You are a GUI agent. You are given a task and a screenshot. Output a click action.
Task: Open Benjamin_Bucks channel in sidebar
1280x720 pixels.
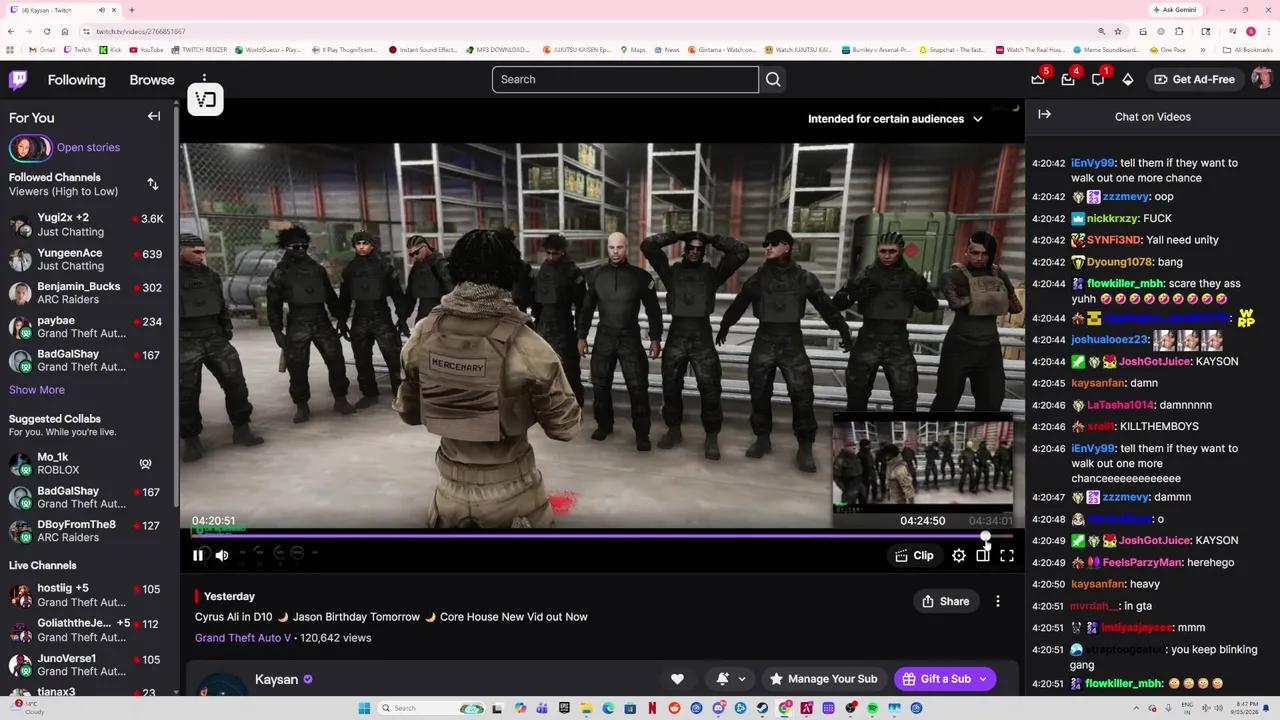86,293
